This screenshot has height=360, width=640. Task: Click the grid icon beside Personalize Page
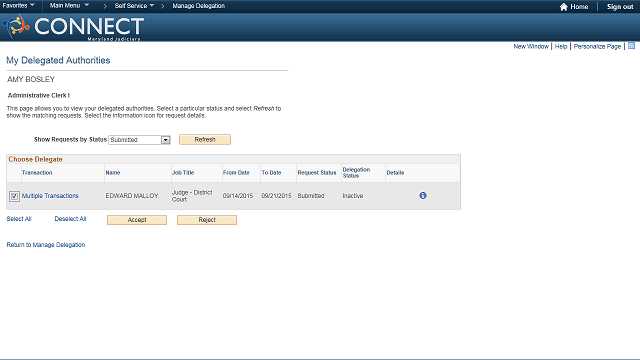tap(631, 46)
